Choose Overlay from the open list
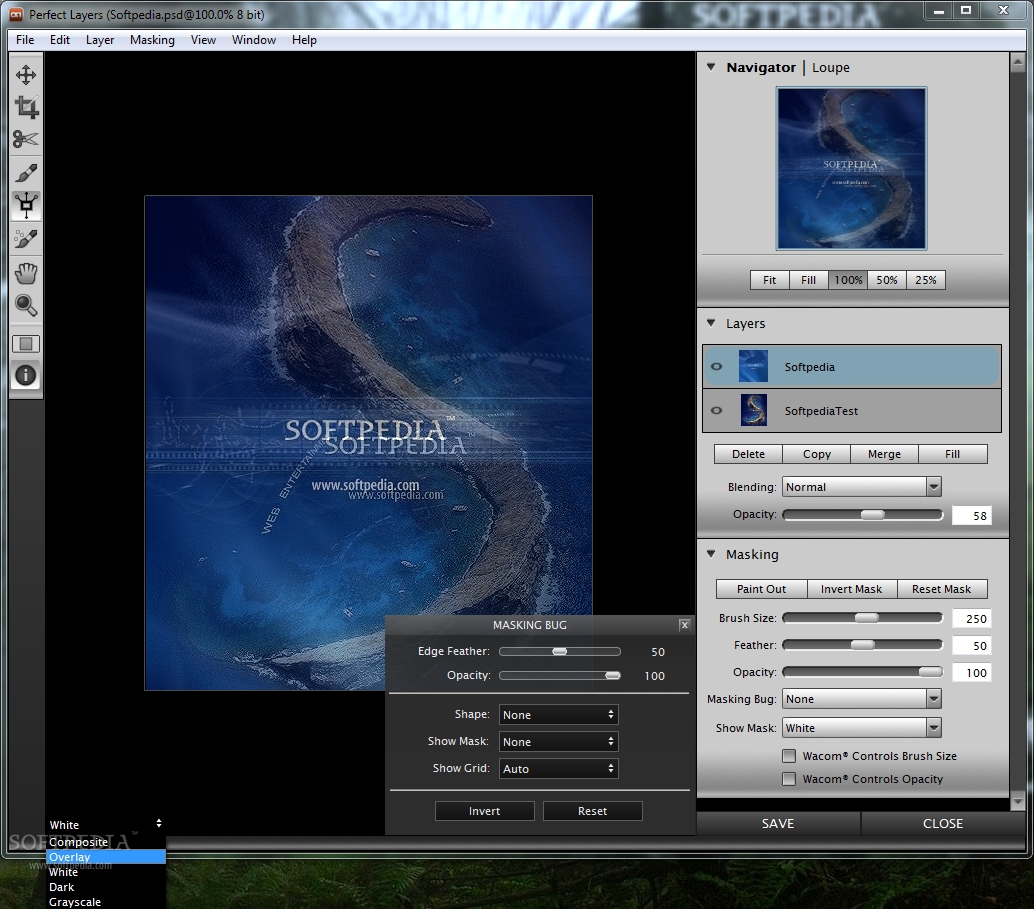The width and height of the screenshot is (1034, 909). coord(106,857)
